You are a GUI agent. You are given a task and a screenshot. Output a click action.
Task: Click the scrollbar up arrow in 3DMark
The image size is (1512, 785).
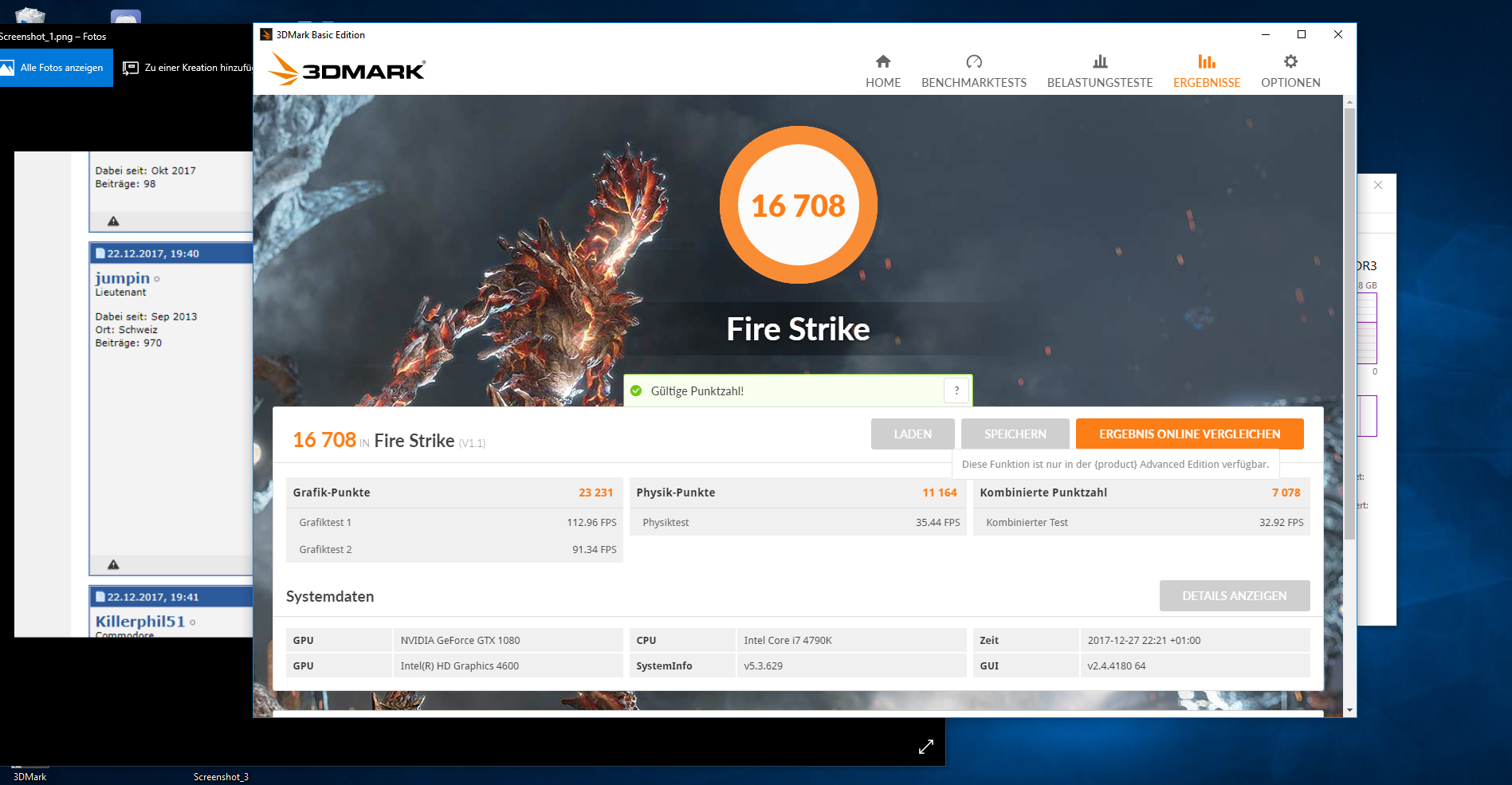[x=1349, y=101]
